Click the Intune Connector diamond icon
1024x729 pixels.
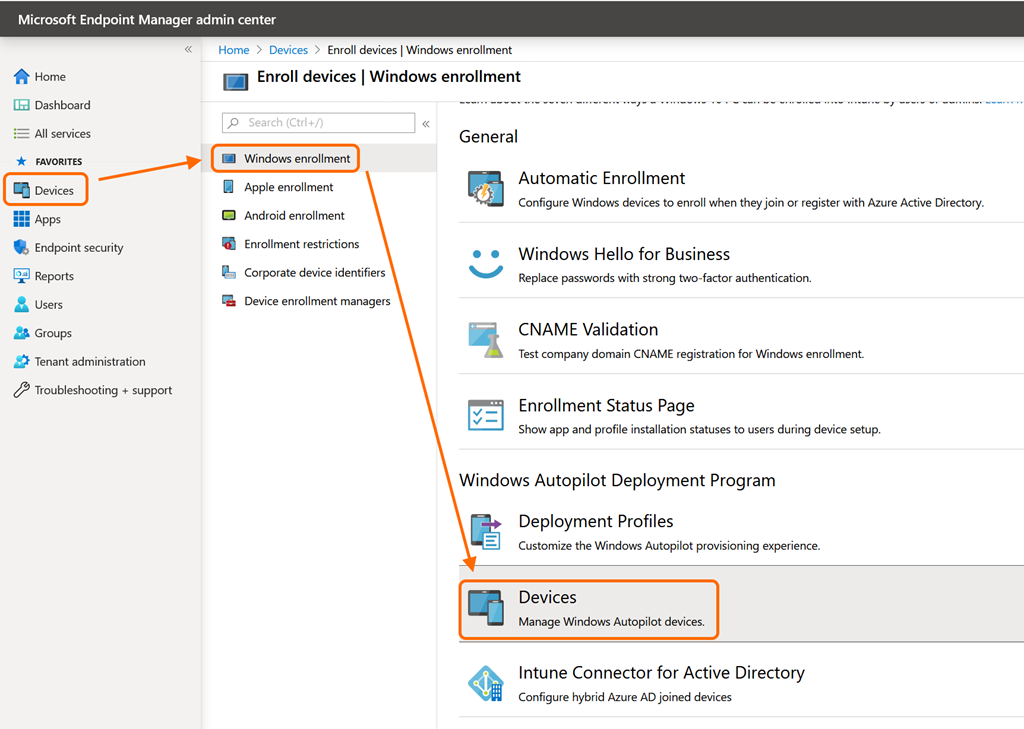(x=486, y=683)
